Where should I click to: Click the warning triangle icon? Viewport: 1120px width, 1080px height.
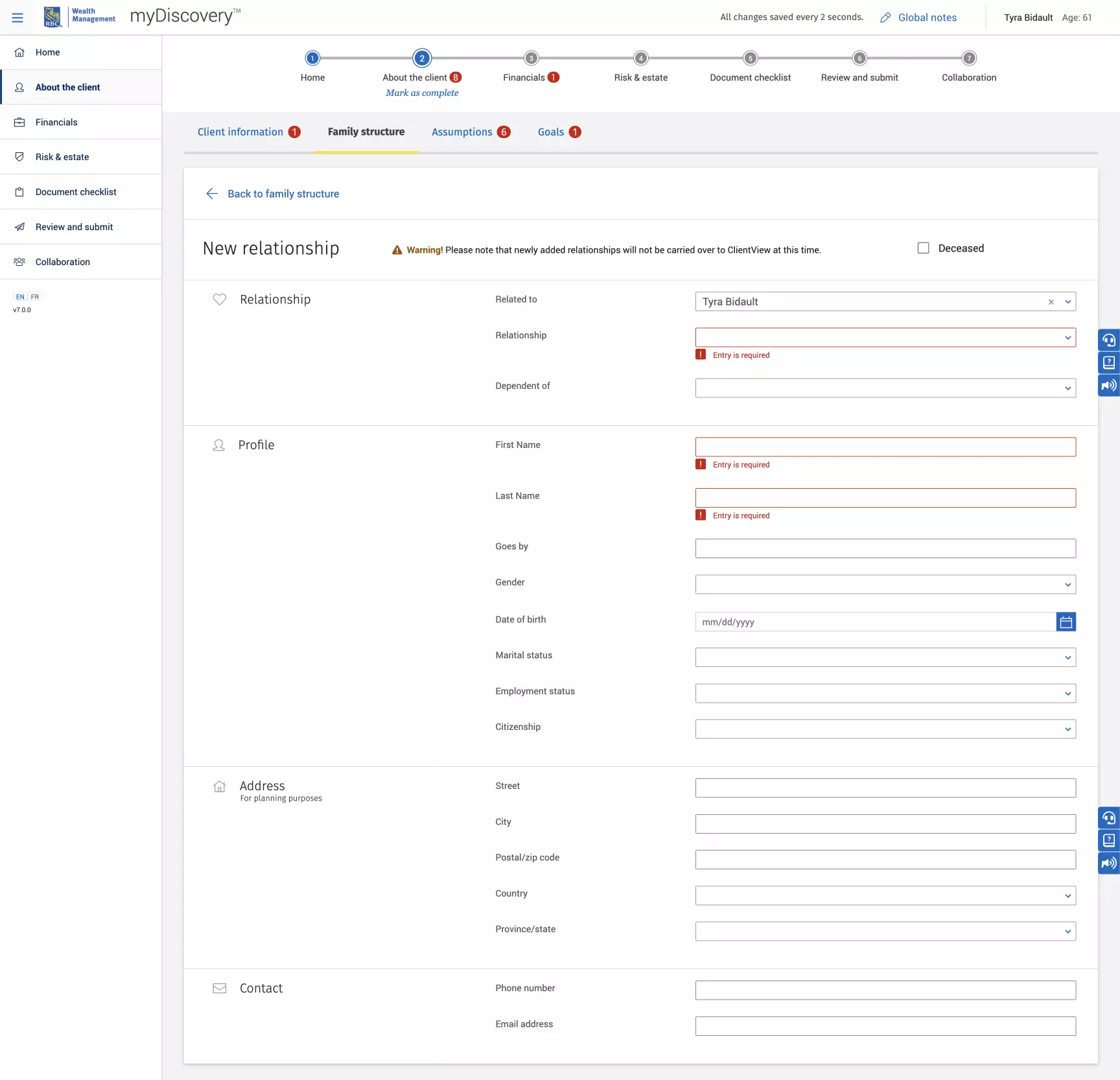(x=397, y=250)
